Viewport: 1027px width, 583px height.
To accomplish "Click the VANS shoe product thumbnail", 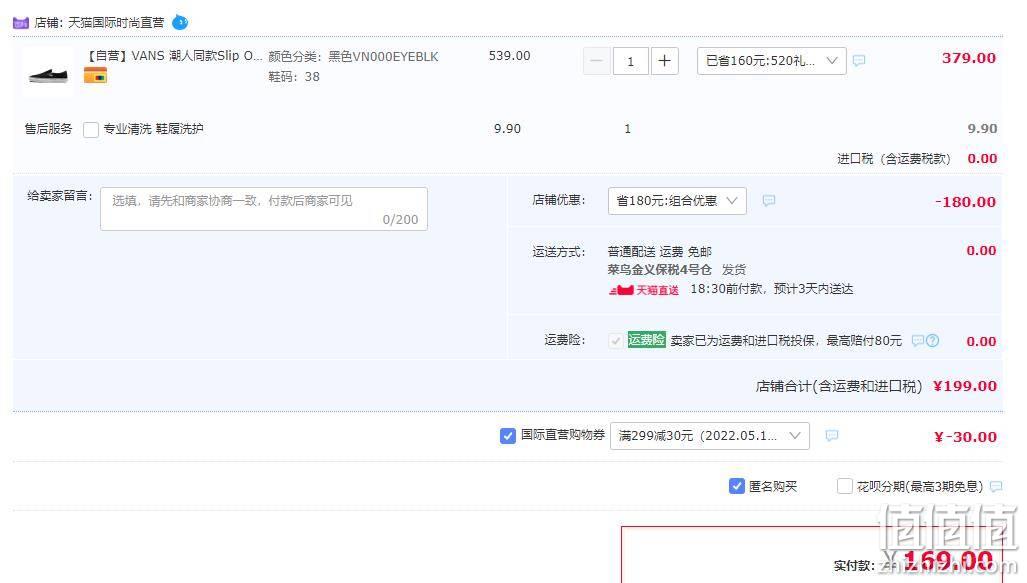I will 48,73.
